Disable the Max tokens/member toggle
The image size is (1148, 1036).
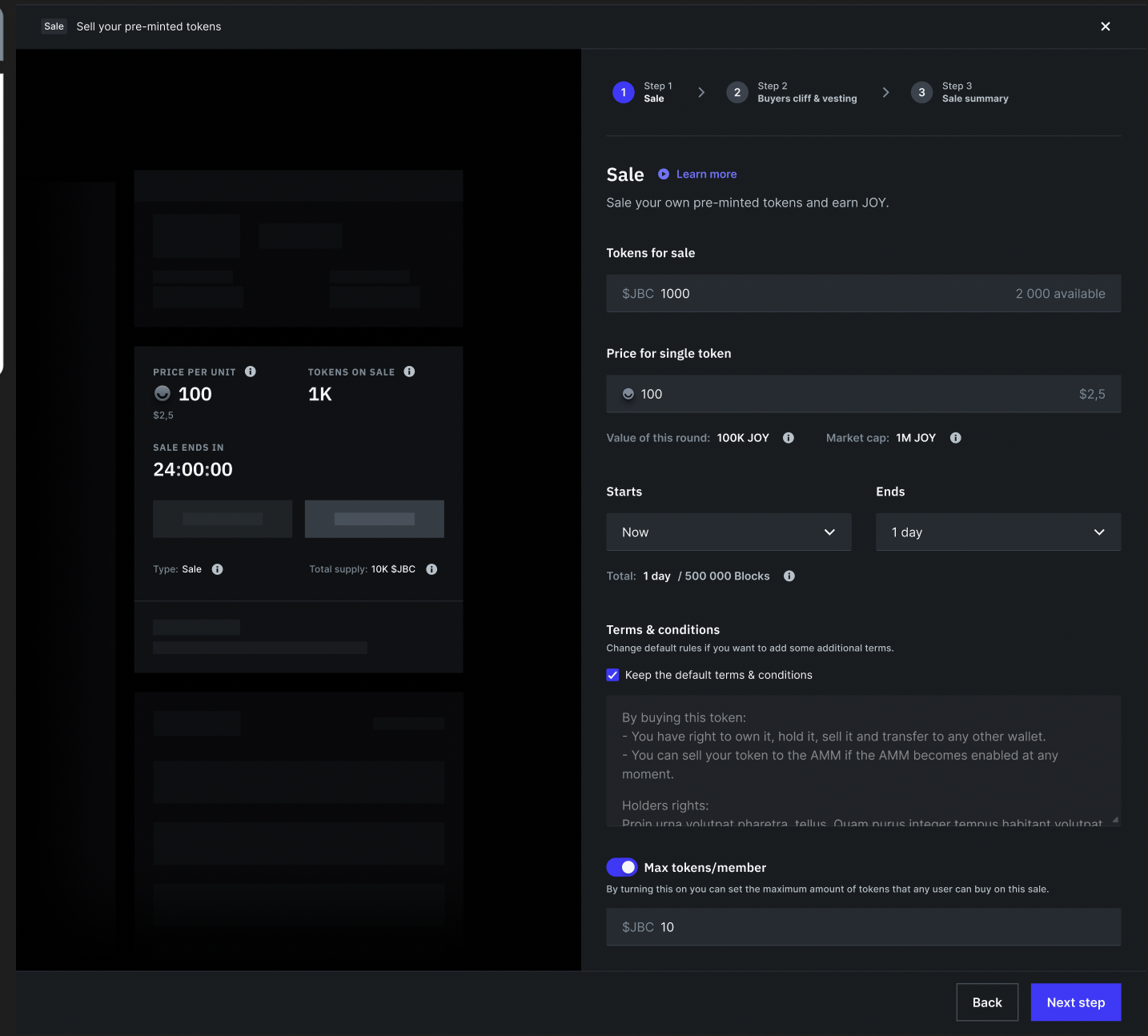pyautogui.click(x=622, y=867)
